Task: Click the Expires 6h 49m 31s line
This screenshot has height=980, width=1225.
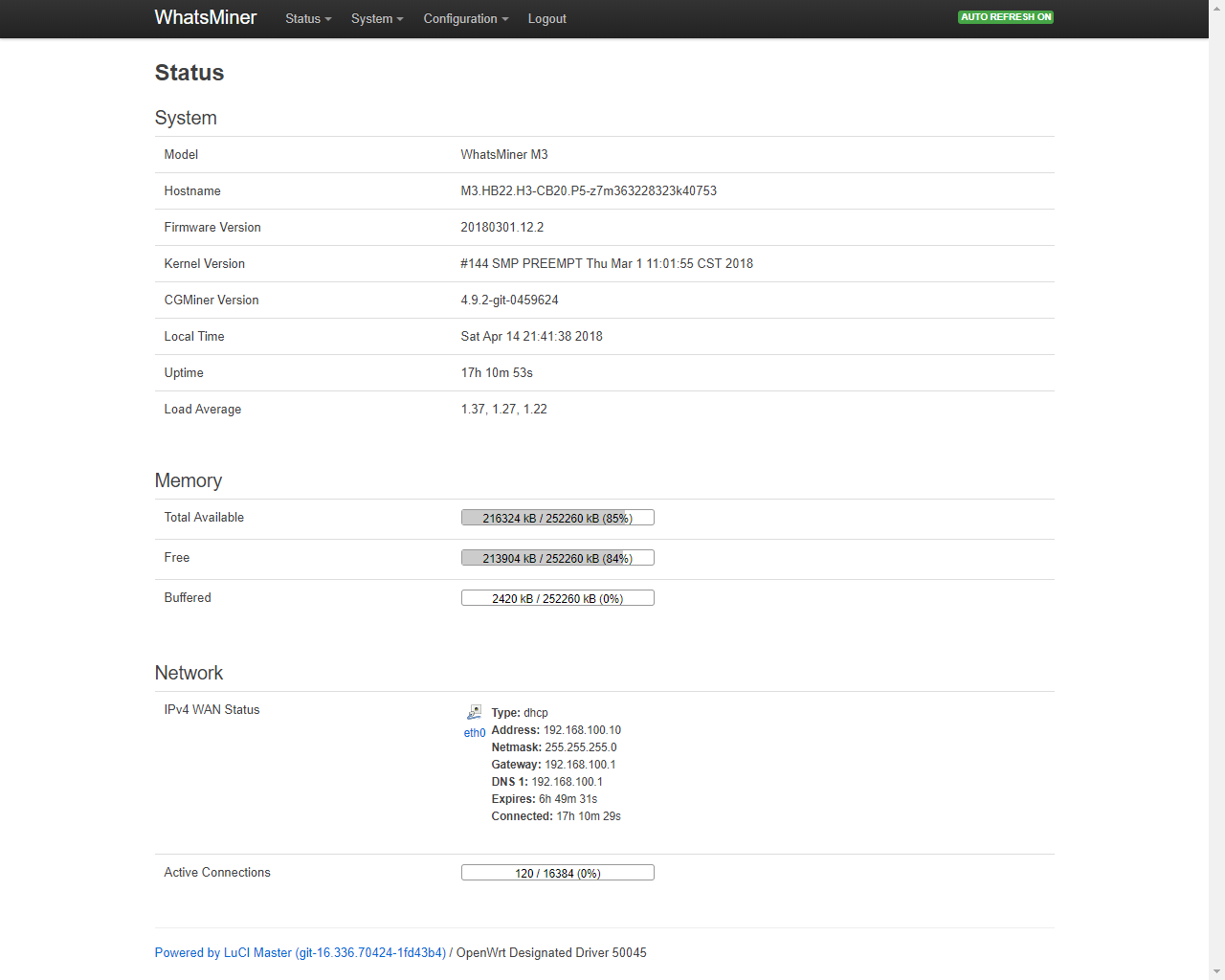Action: point(545,799)
